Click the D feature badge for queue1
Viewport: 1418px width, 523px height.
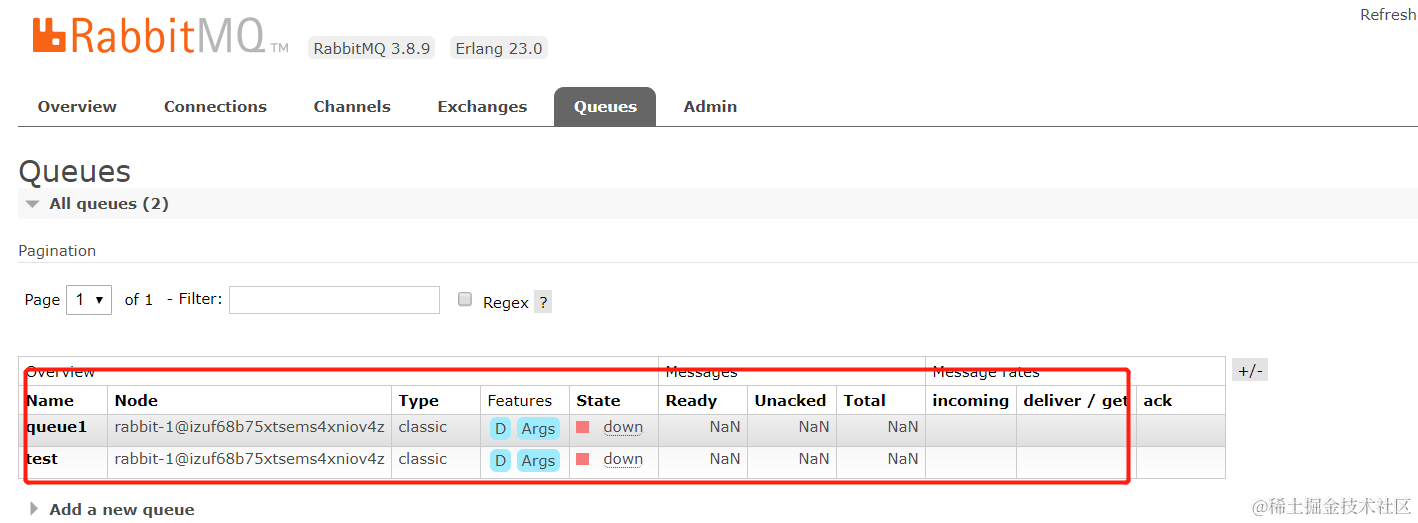(x=500, y=429)
